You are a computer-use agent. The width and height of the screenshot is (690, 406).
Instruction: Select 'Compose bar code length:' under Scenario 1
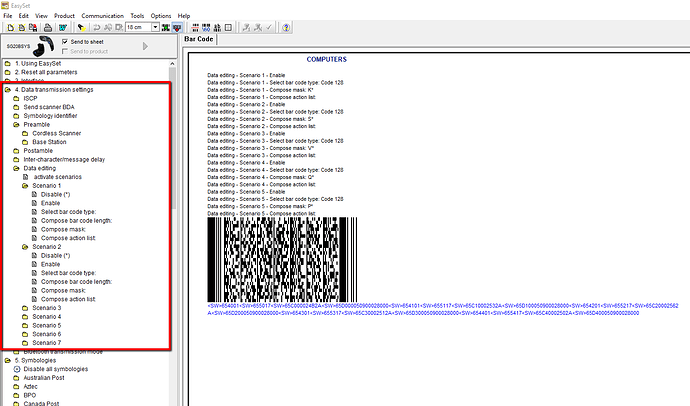[x=76, y=221]
